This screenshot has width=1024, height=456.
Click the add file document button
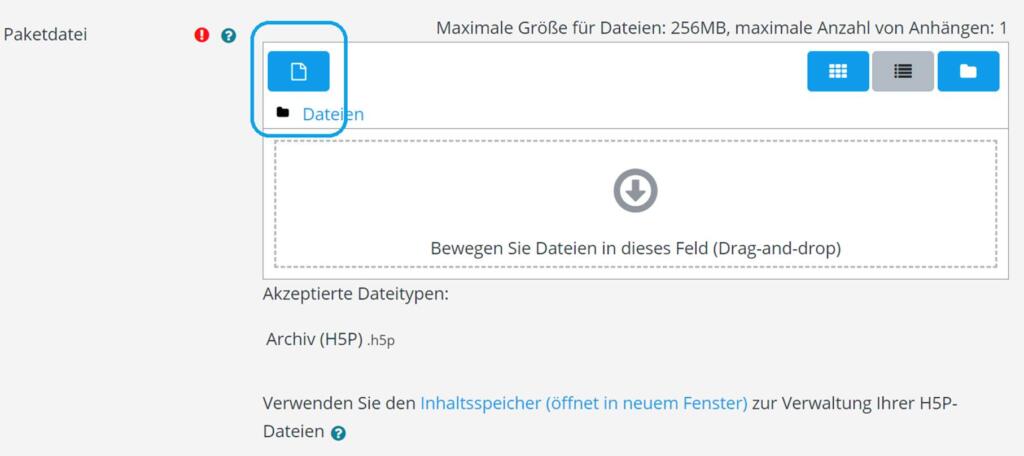point(298,71)
